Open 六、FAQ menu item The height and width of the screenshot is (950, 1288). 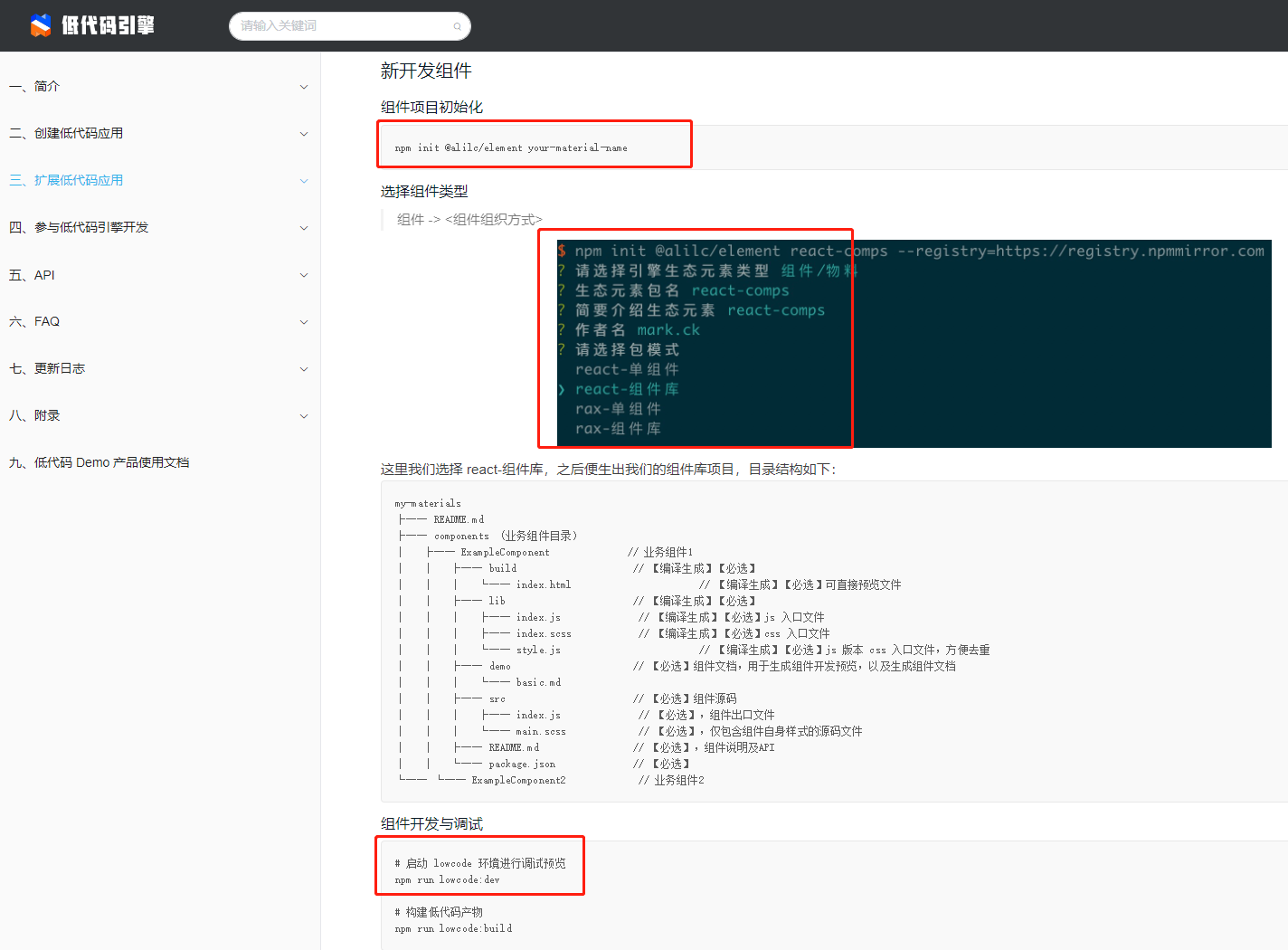[34, 321]
